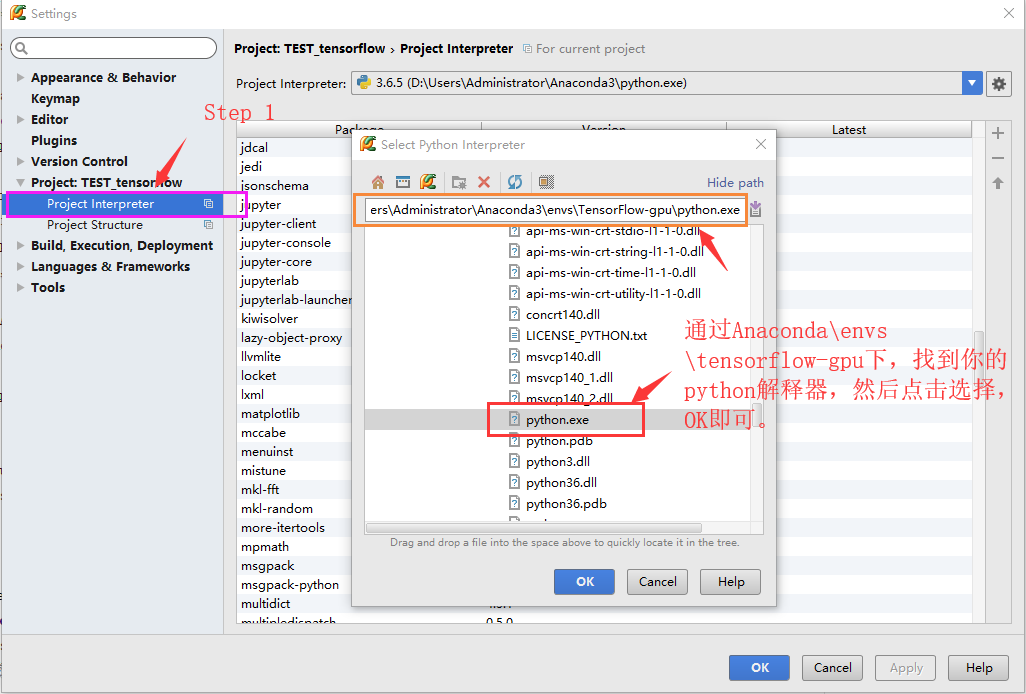
Task: Select msvcp140.dll file
Action: 563,356
